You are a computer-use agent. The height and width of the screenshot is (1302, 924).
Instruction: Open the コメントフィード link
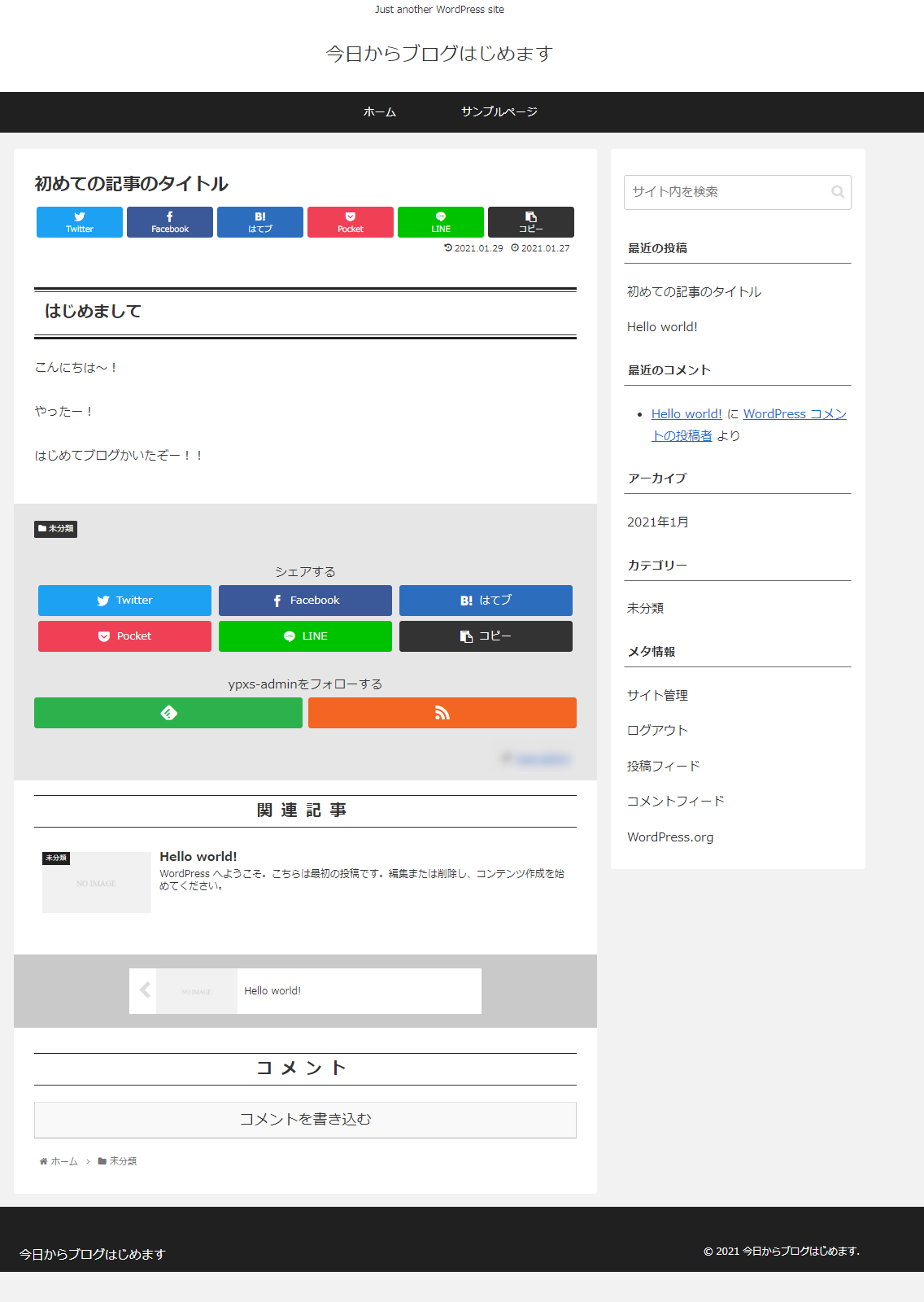(676, 802)
